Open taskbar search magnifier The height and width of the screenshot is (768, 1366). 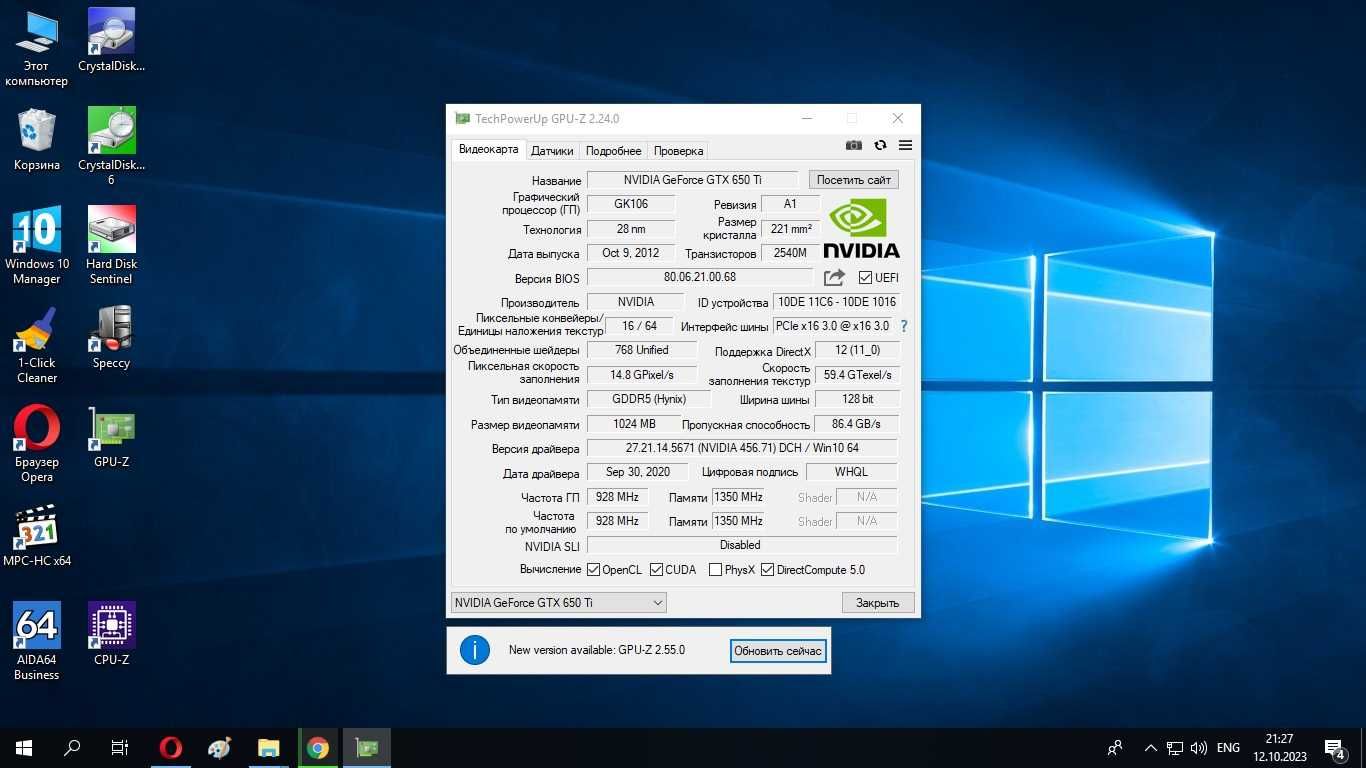coord(72,747)
